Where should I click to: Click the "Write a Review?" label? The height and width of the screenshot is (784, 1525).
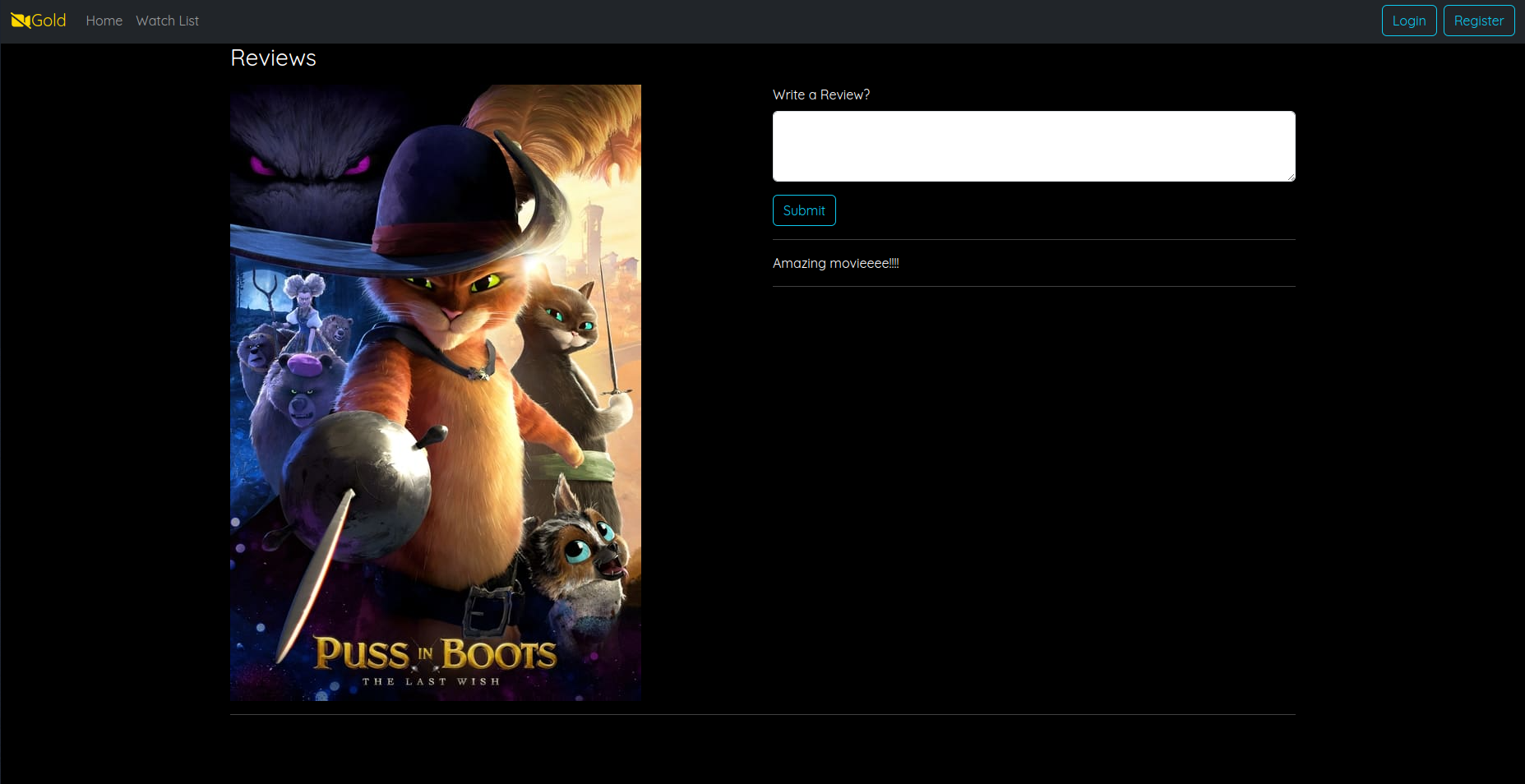[821, 95]
